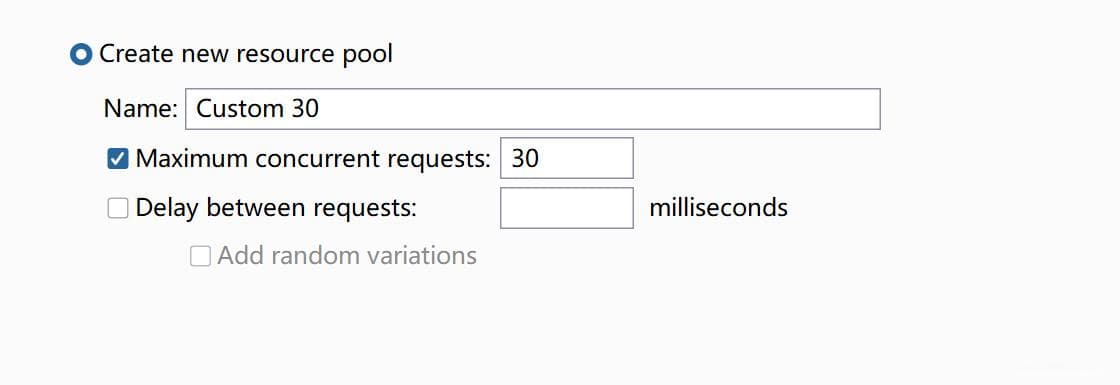Focus the Maximum concurrent requests value field
1120x385 pixels.
(566, 159)
